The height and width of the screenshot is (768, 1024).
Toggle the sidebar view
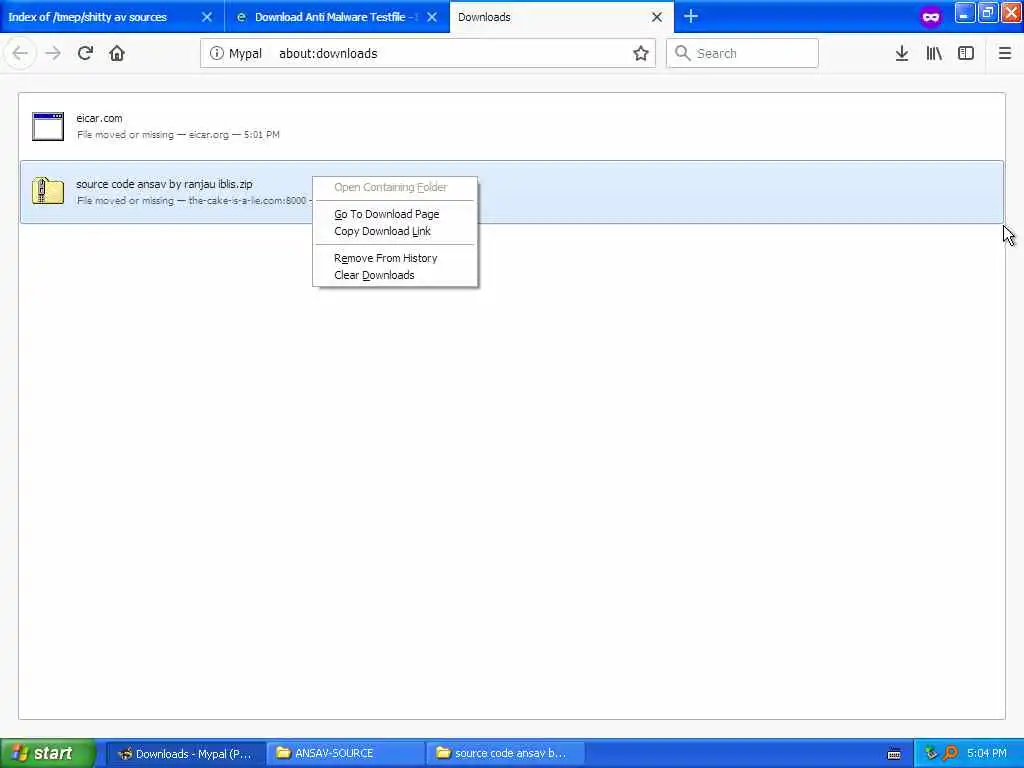pyautogui.click(x=966, y=54)
